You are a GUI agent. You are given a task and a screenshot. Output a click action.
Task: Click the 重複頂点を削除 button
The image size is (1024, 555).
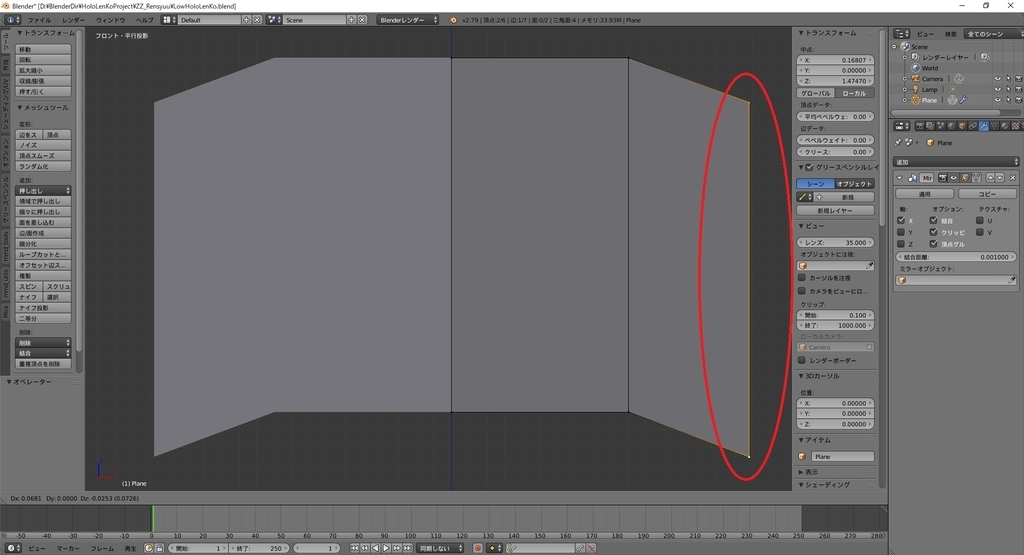43,364
